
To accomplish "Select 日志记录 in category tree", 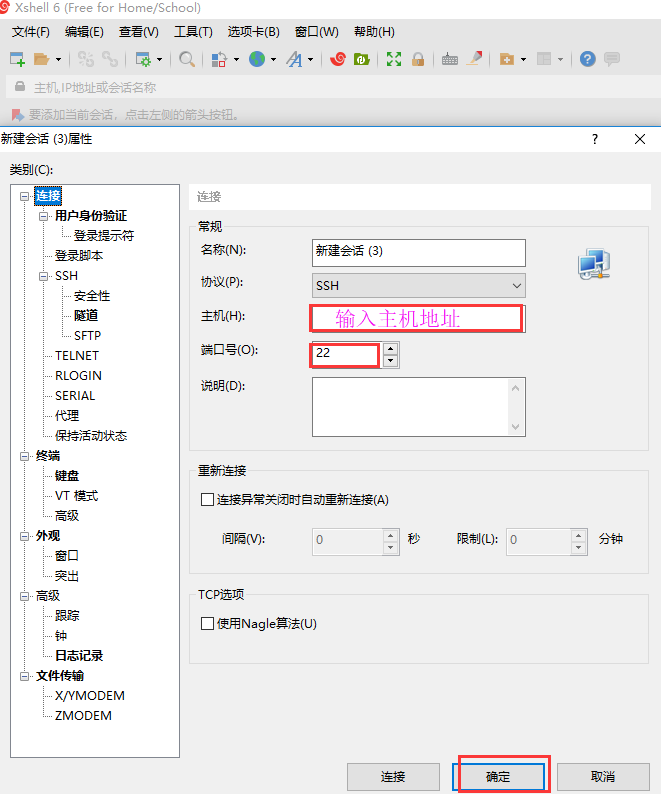I will tap(79, 656).
